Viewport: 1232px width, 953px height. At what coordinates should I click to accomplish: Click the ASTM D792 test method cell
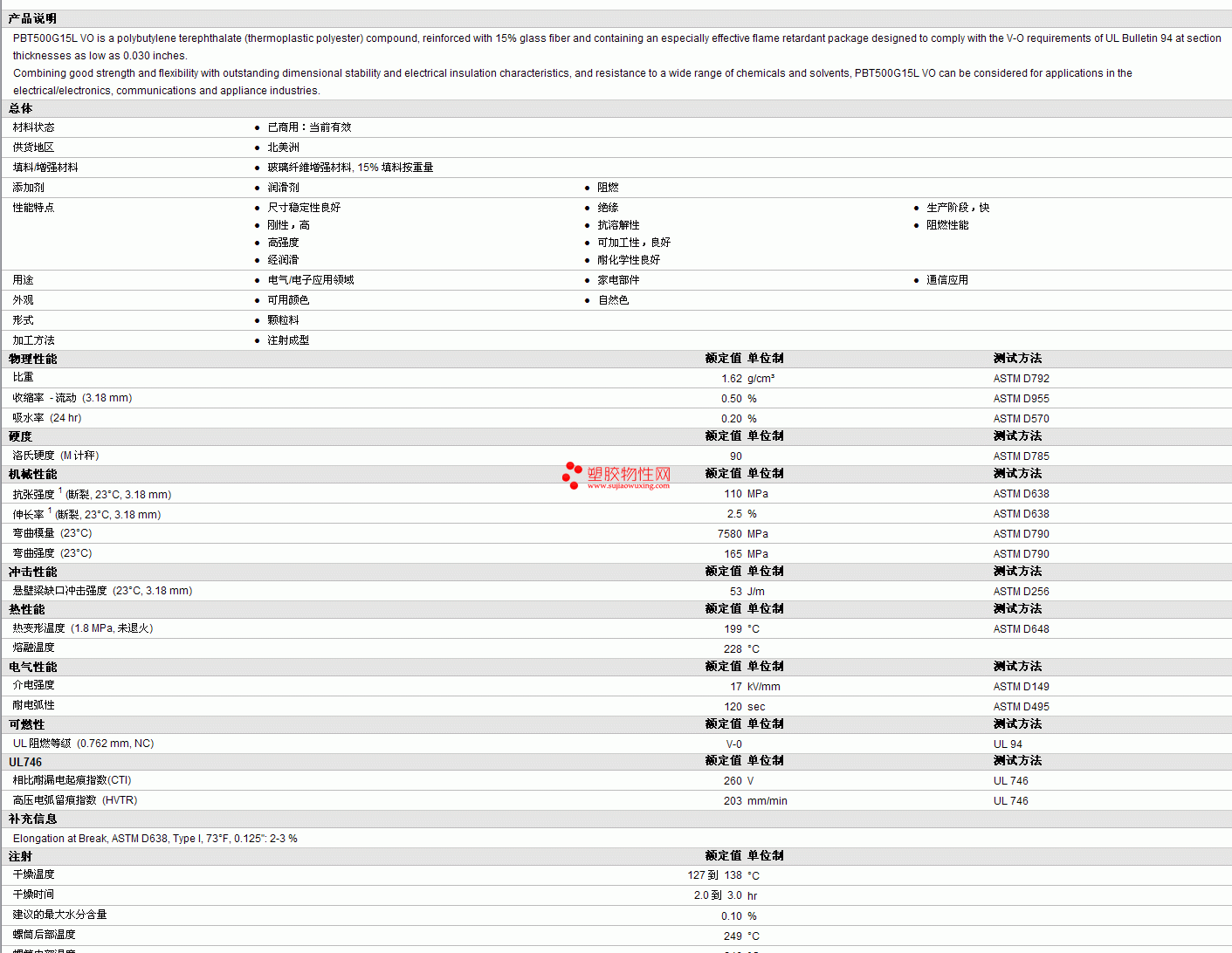pyautogui.click(x=1021, y=379)
